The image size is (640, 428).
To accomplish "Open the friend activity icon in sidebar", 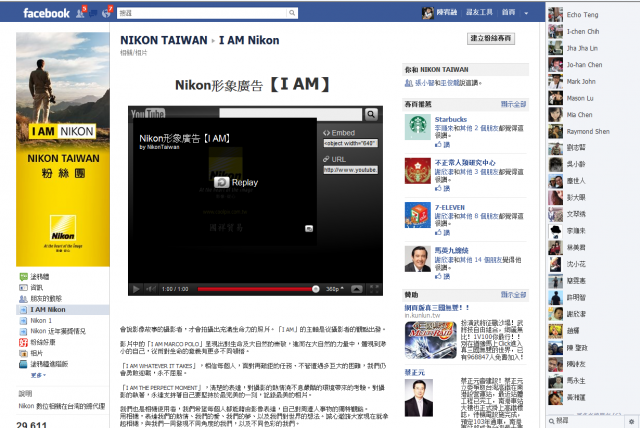I will (23, 299).
